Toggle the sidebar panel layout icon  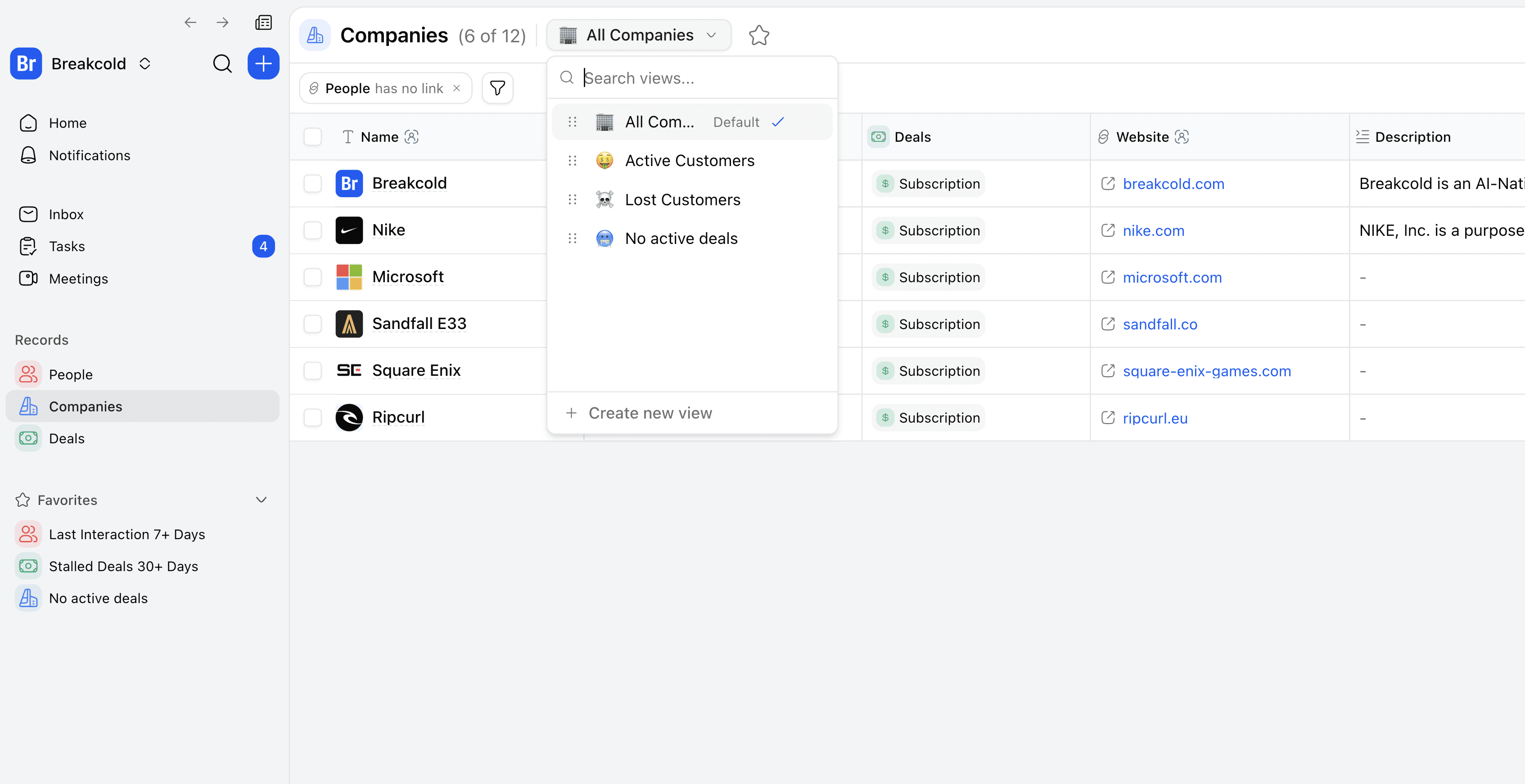263,23
